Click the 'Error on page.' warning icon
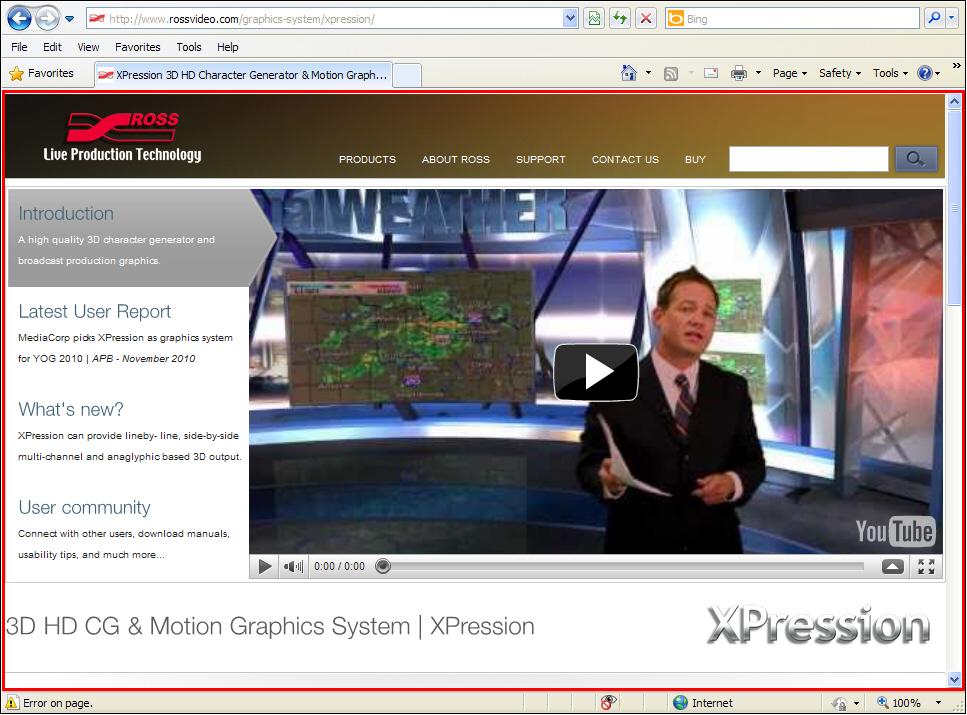 tap(11, 703)
